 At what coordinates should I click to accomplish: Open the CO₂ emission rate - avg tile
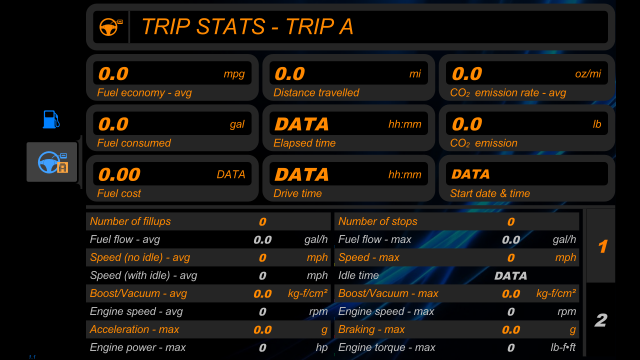[527, 78]
